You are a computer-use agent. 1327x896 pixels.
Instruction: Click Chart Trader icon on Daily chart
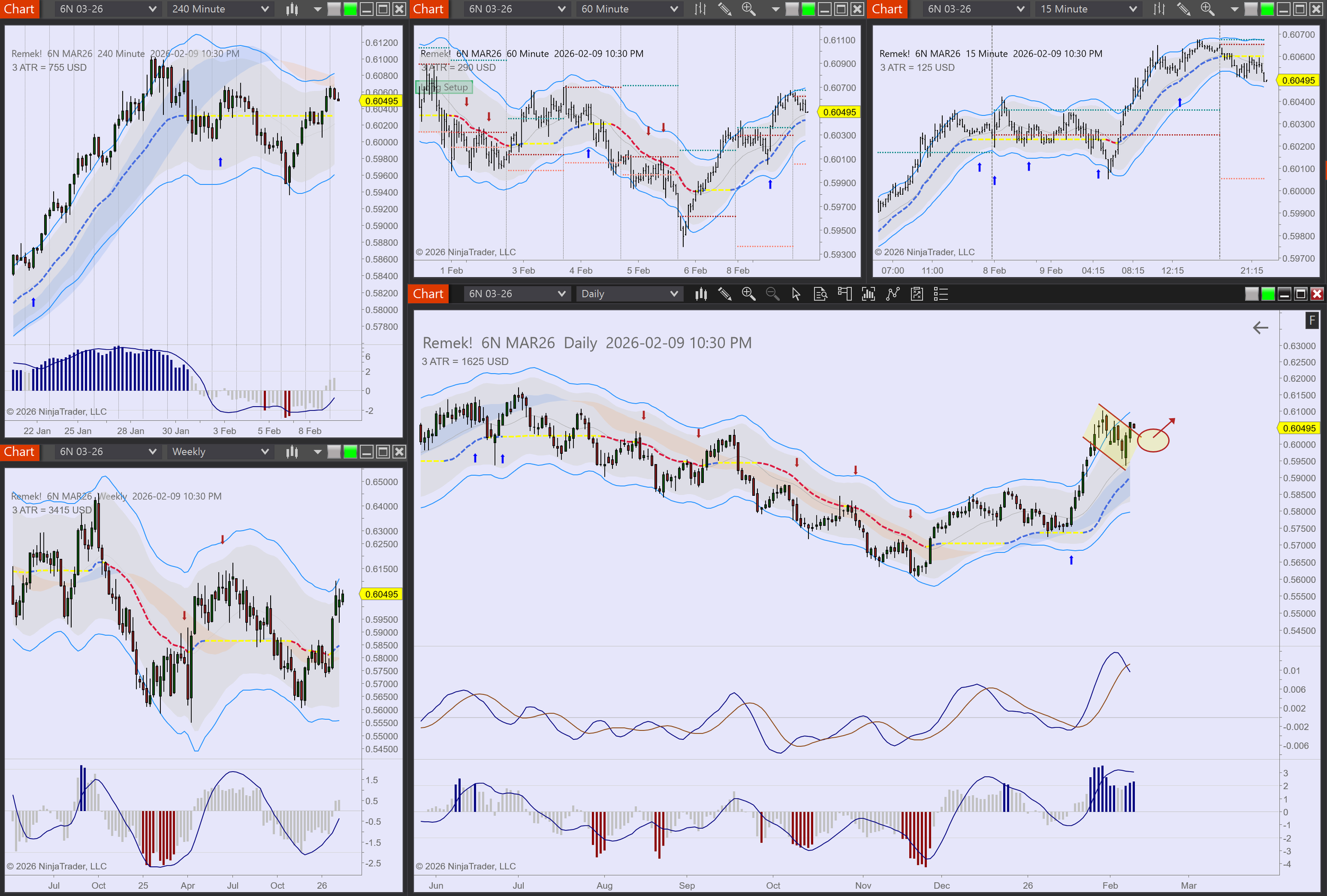(x=845, y=294)
